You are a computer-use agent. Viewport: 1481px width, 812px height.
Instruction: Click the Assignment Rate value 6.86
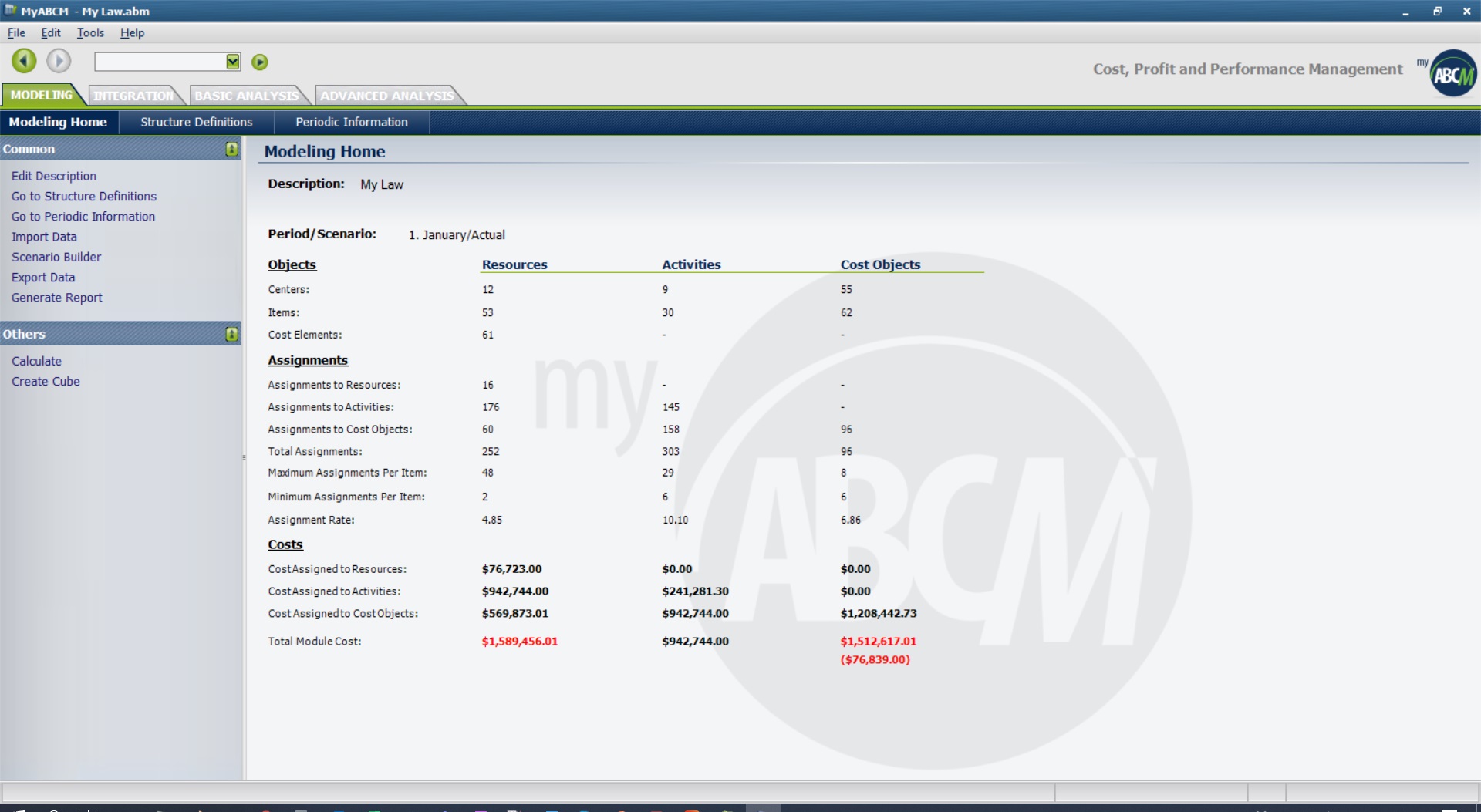pyautogui.click(x=850, y=520)
